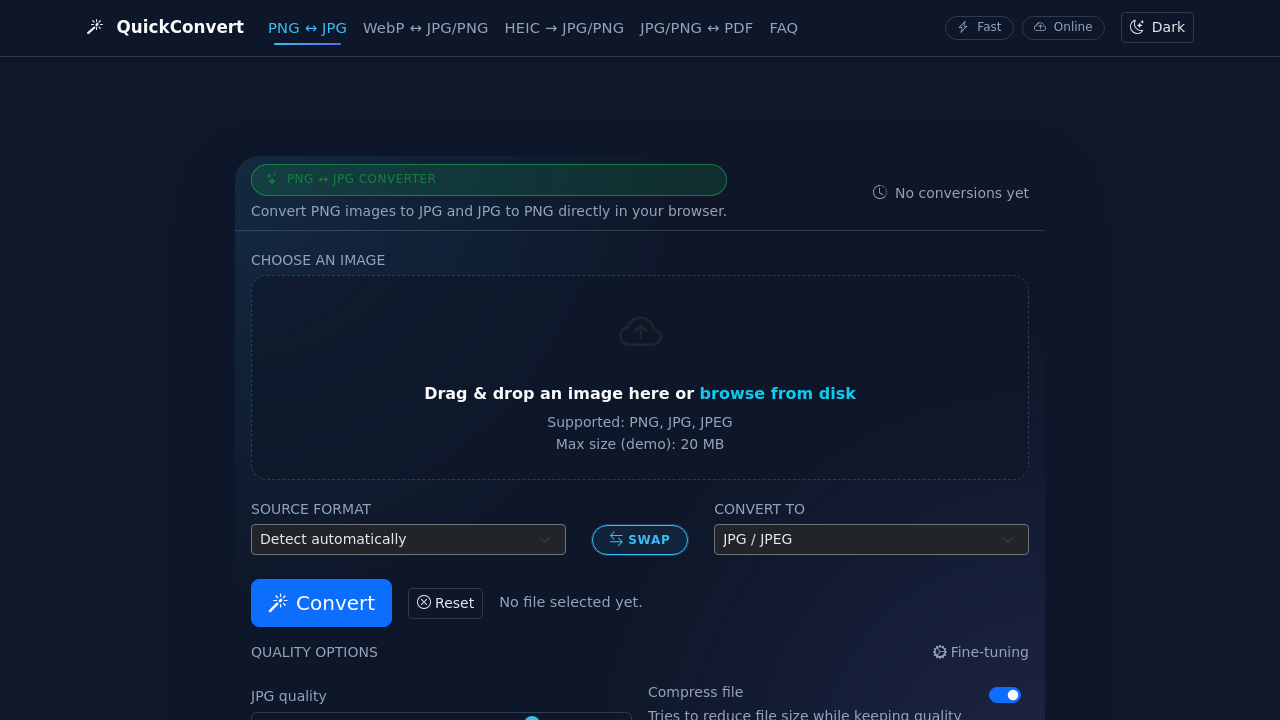Adjust the JPG quality slider handle
1280x720 pixels.
[x=531, y=718]
